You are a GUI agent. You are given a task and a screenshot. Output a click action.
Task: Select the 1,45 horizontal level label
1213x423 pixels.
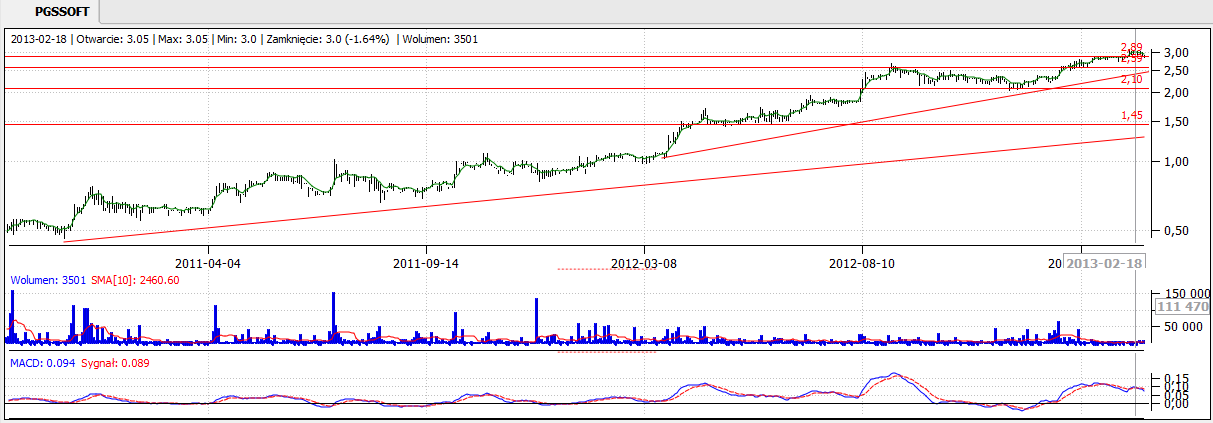pyautogui.click(x=1131, y=116)
